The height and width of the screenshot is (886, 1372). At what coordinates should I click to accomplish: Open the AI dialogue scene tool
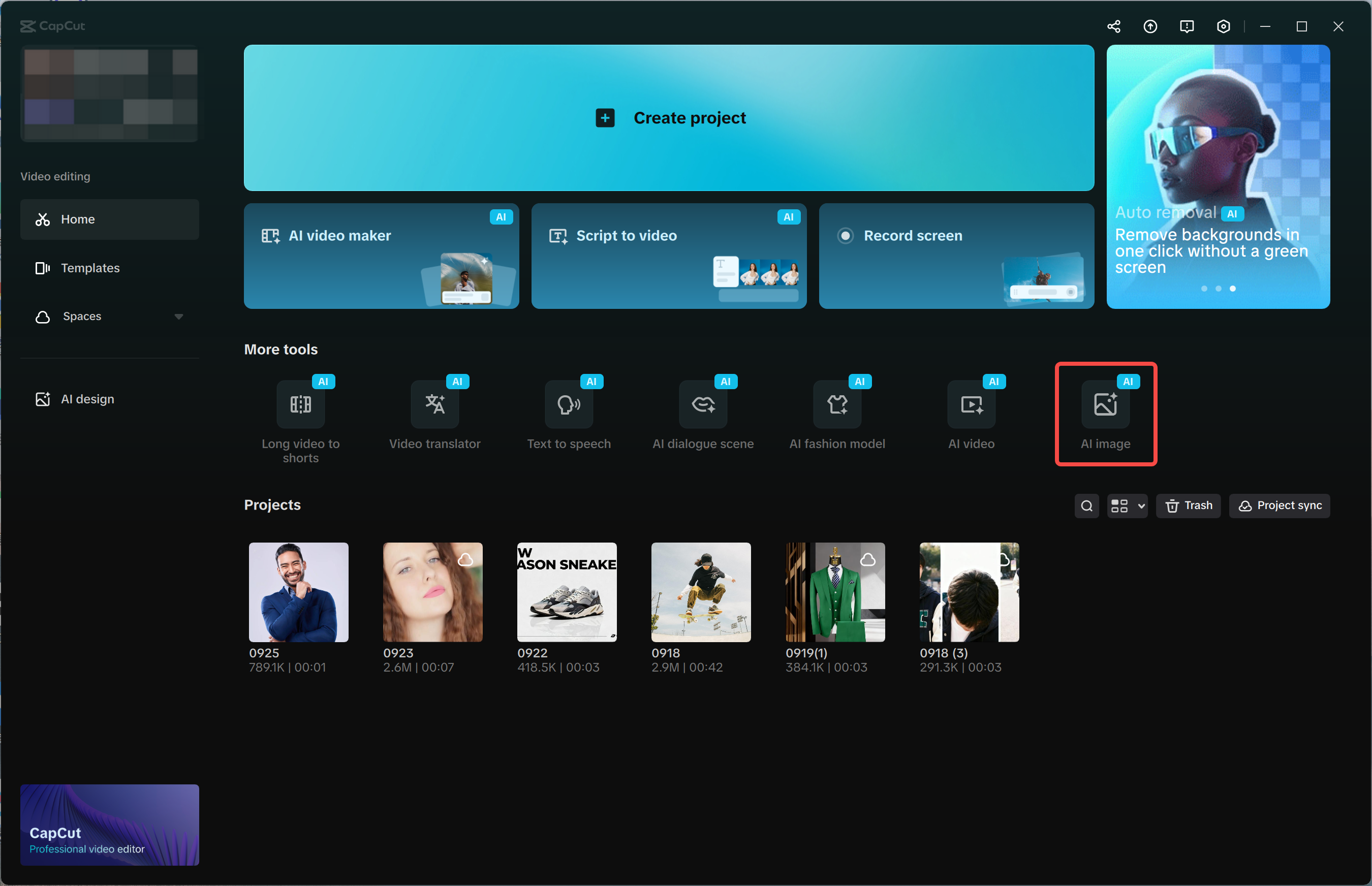coord(703,404)
